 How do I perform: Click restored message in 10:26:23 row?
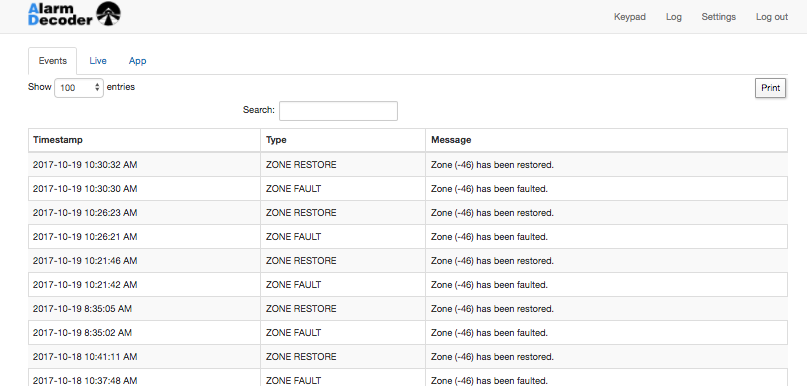click(x=493, y=213)
